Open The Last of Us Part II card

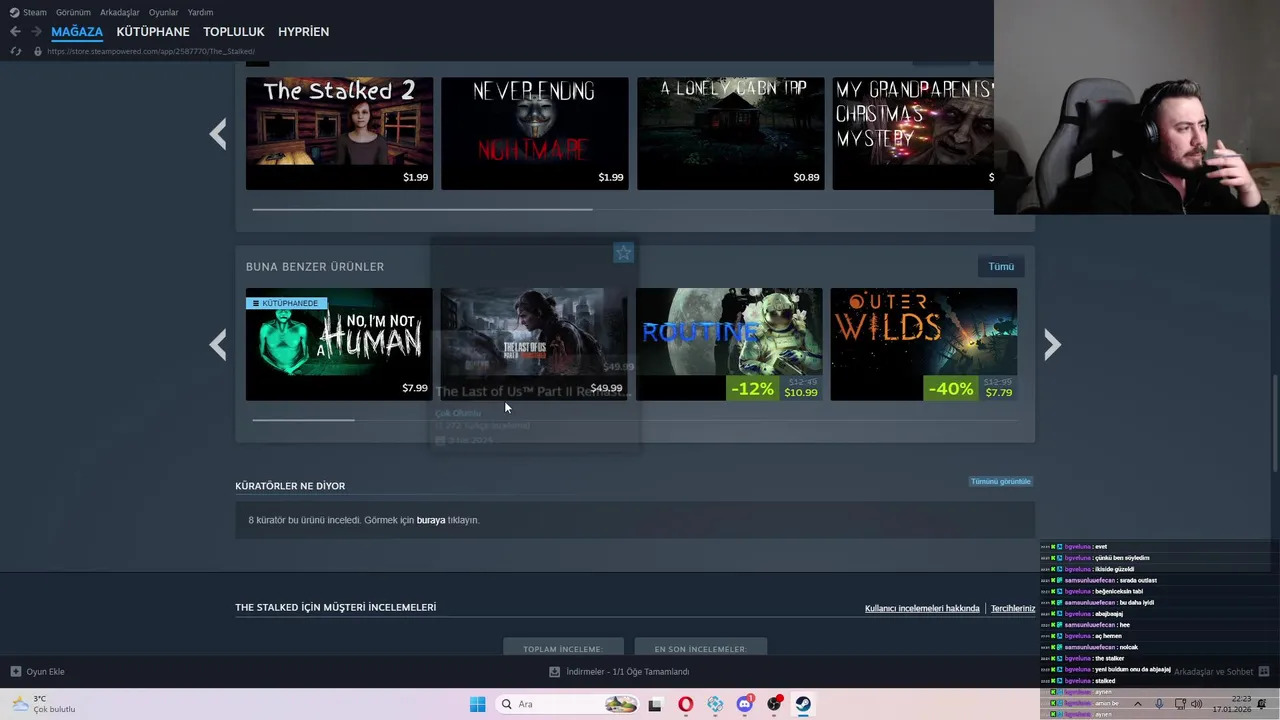pos(534,344)
